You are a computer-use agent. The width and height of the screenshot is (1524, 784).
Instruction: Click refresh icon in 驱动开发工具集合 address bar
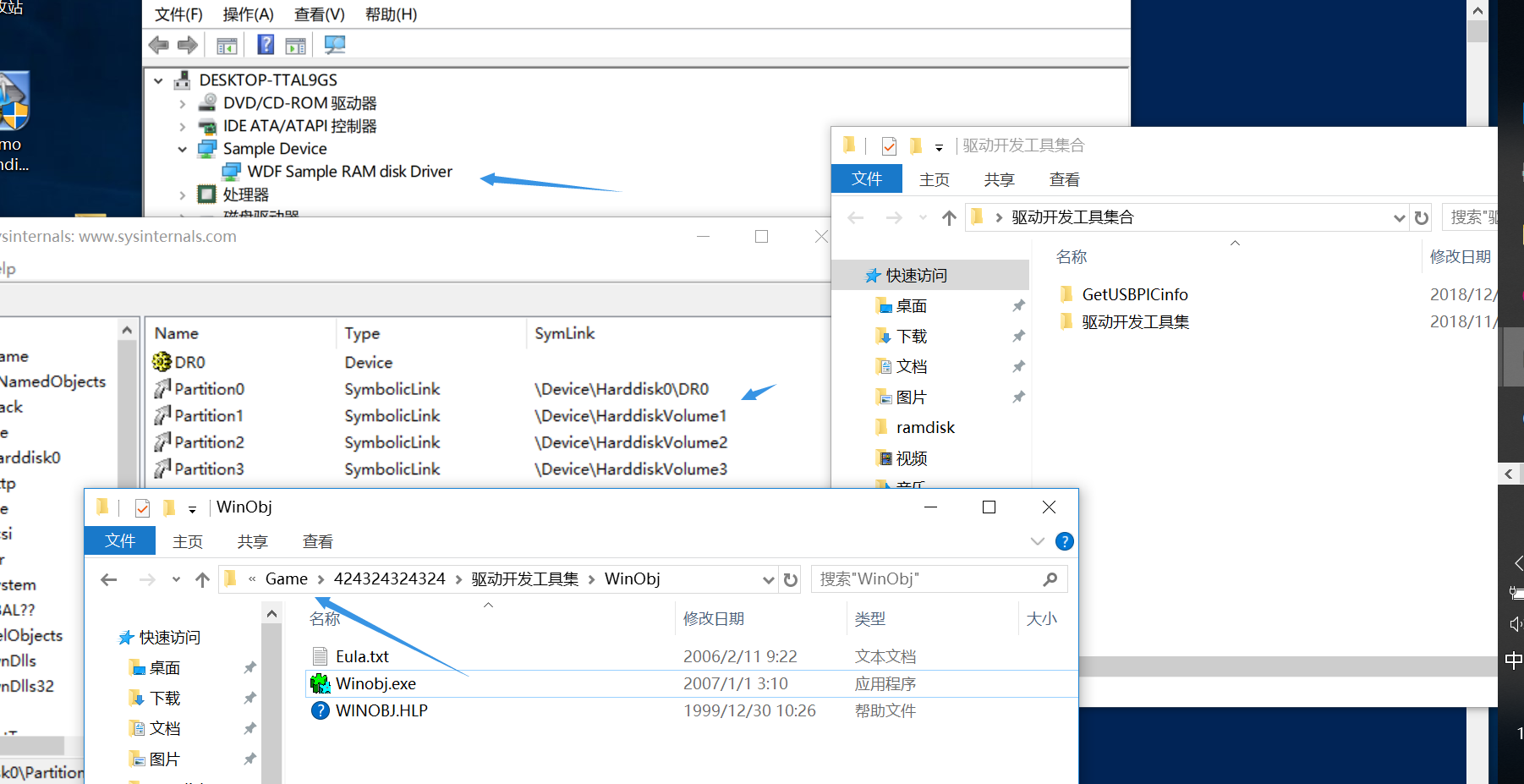(x=1422, y=218)
